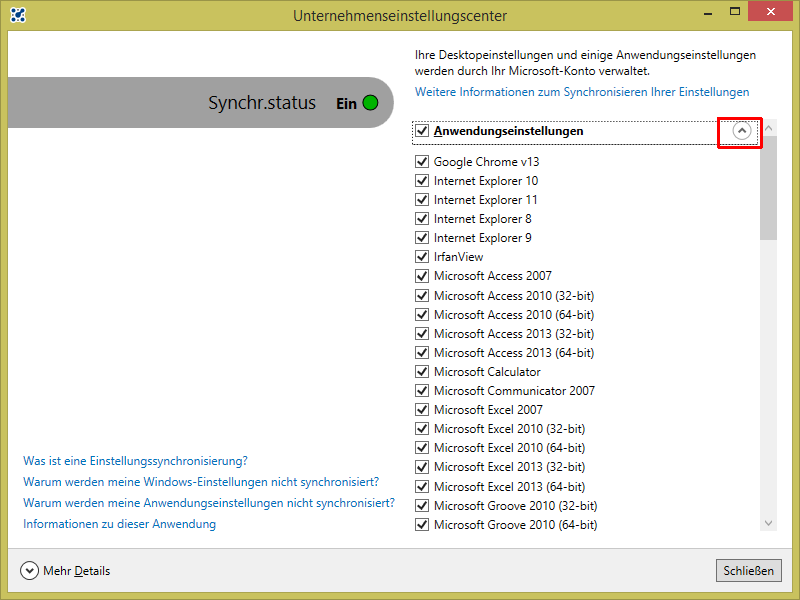Open 'Was ist eine Einstellungssynchronisierung?' link

tap(135, 461)
